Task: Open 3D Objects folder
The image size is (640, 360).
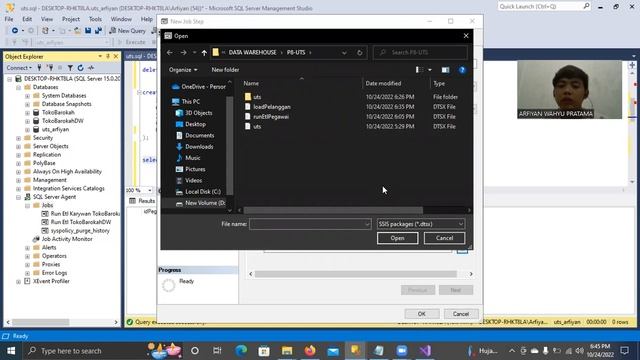Action: pos(199,113)
